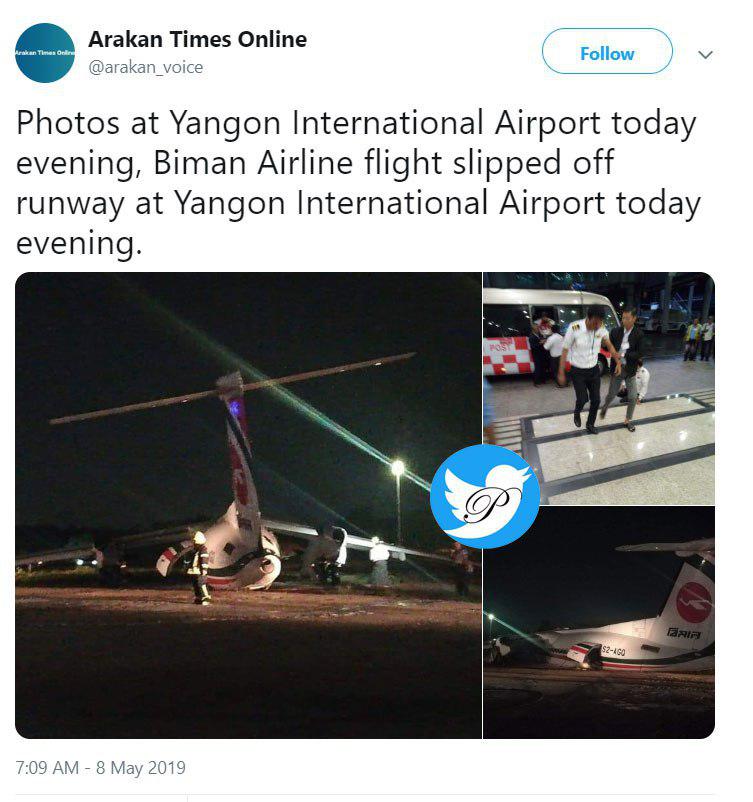Open the large crashed plane tail photo

pos(248,505)
